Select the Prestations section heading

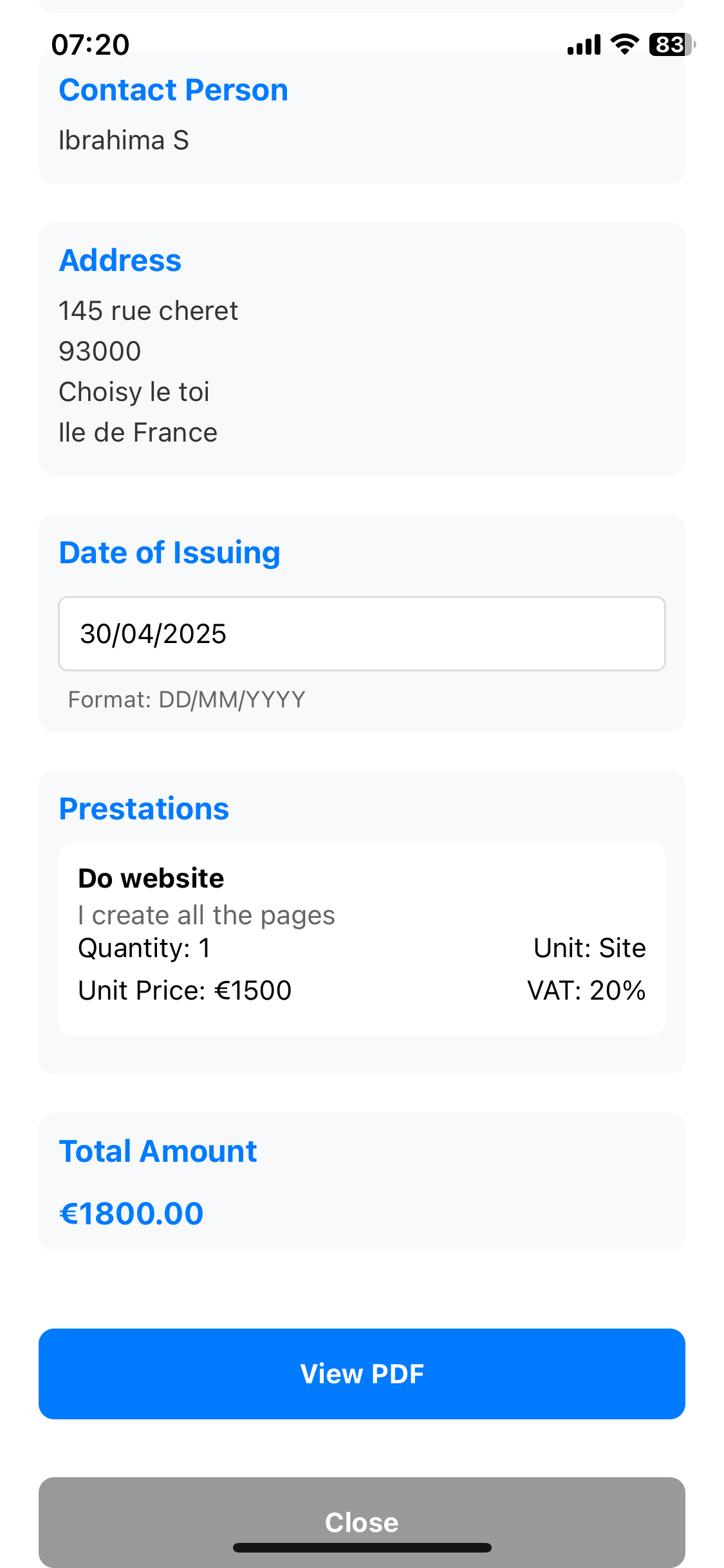tap(144, 809)
